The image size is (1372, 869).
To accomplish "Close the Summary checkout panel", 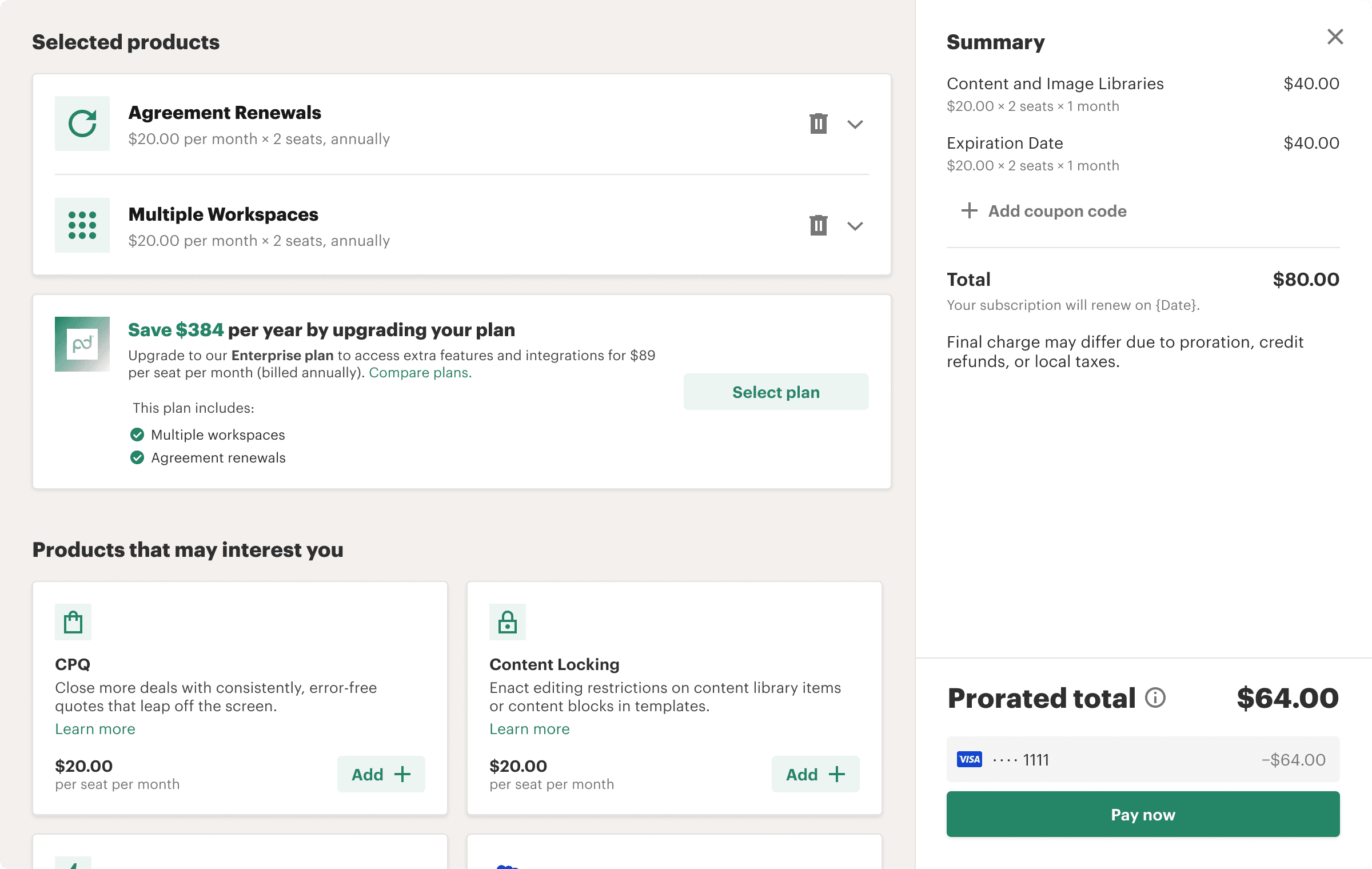I will tap(1335, 37).
